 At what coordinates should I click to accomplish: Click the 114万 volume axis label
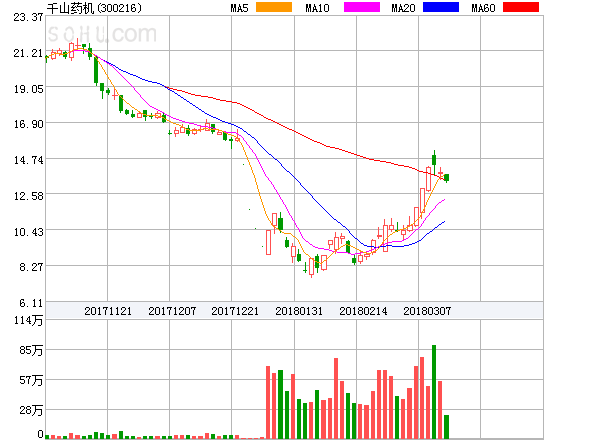click(x=28, y=320)
